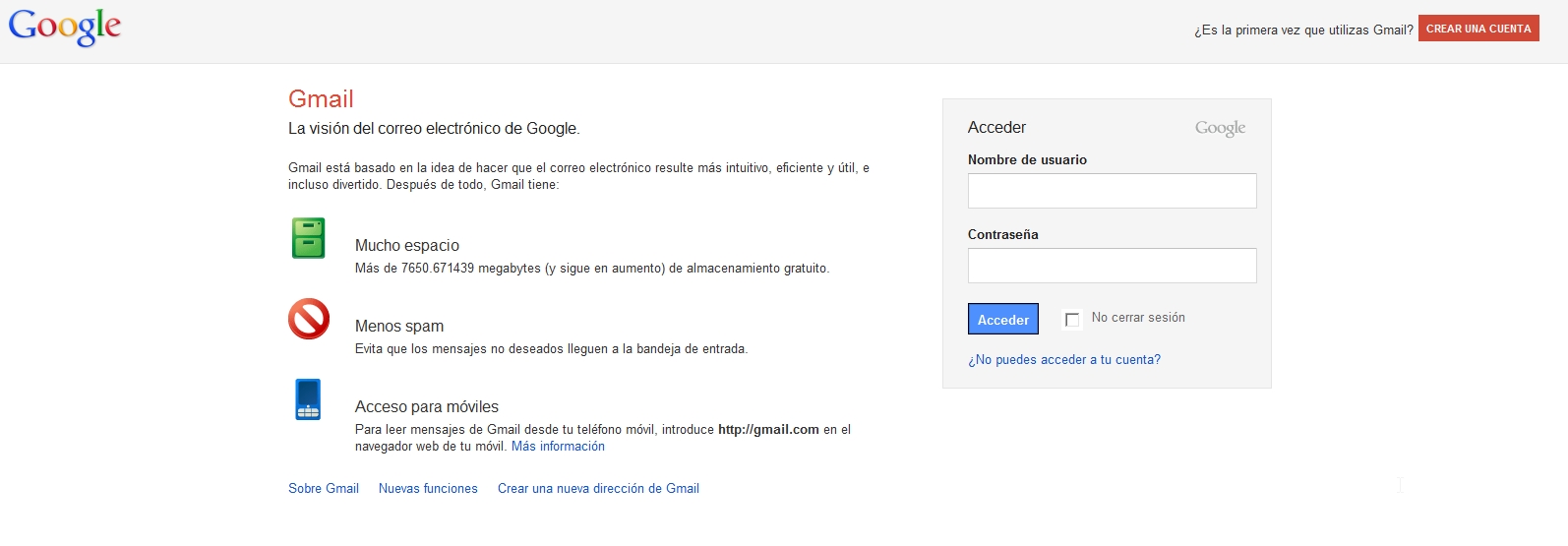Screen dimensions: 1568x546
Task: Open Crear una nueva dirección de Gmail link
Action: (598, 489)
